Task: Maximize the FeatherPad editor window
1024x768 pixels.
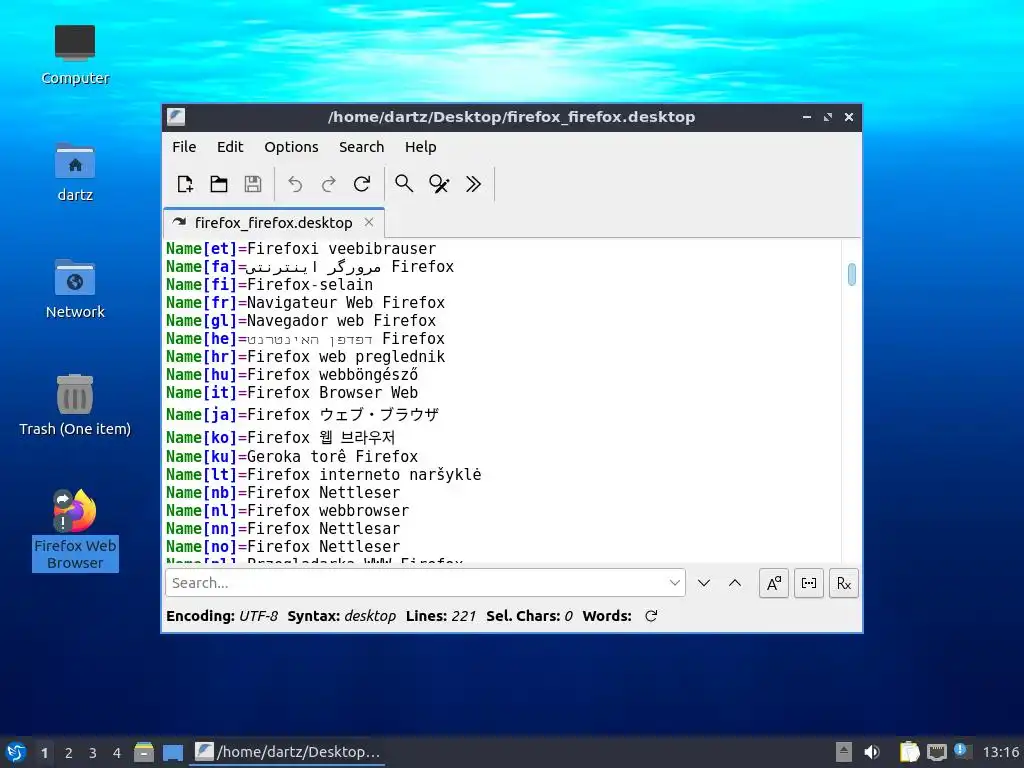Action: pos(828,117)
